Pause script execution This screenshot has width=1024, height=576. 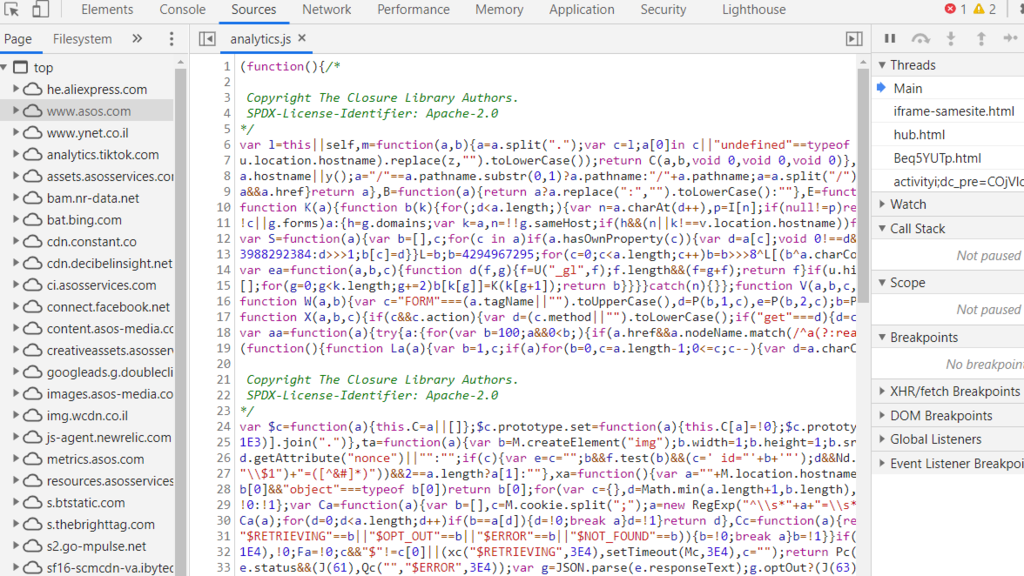(889, 39)
